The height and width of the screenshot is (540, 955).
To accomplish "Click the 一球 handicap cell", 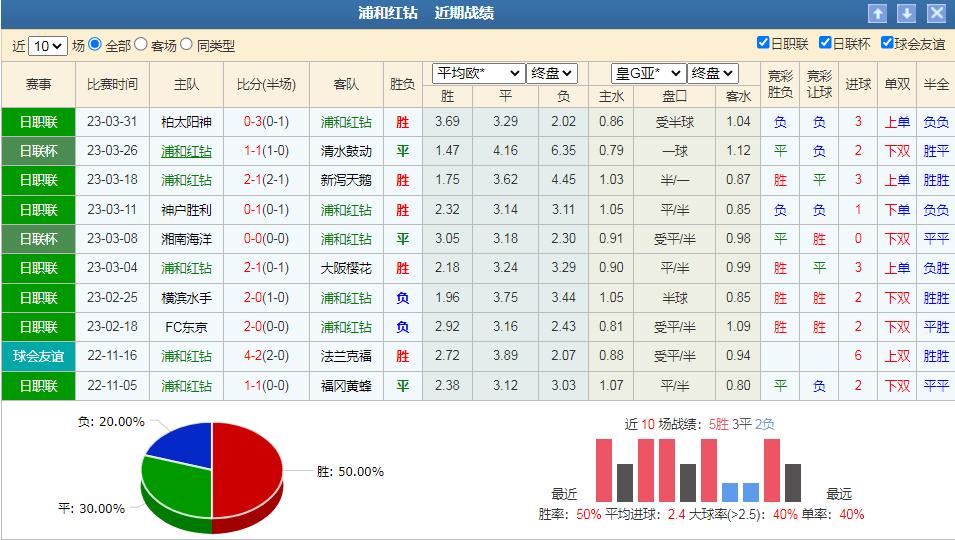I will click(x=675, y=151).
